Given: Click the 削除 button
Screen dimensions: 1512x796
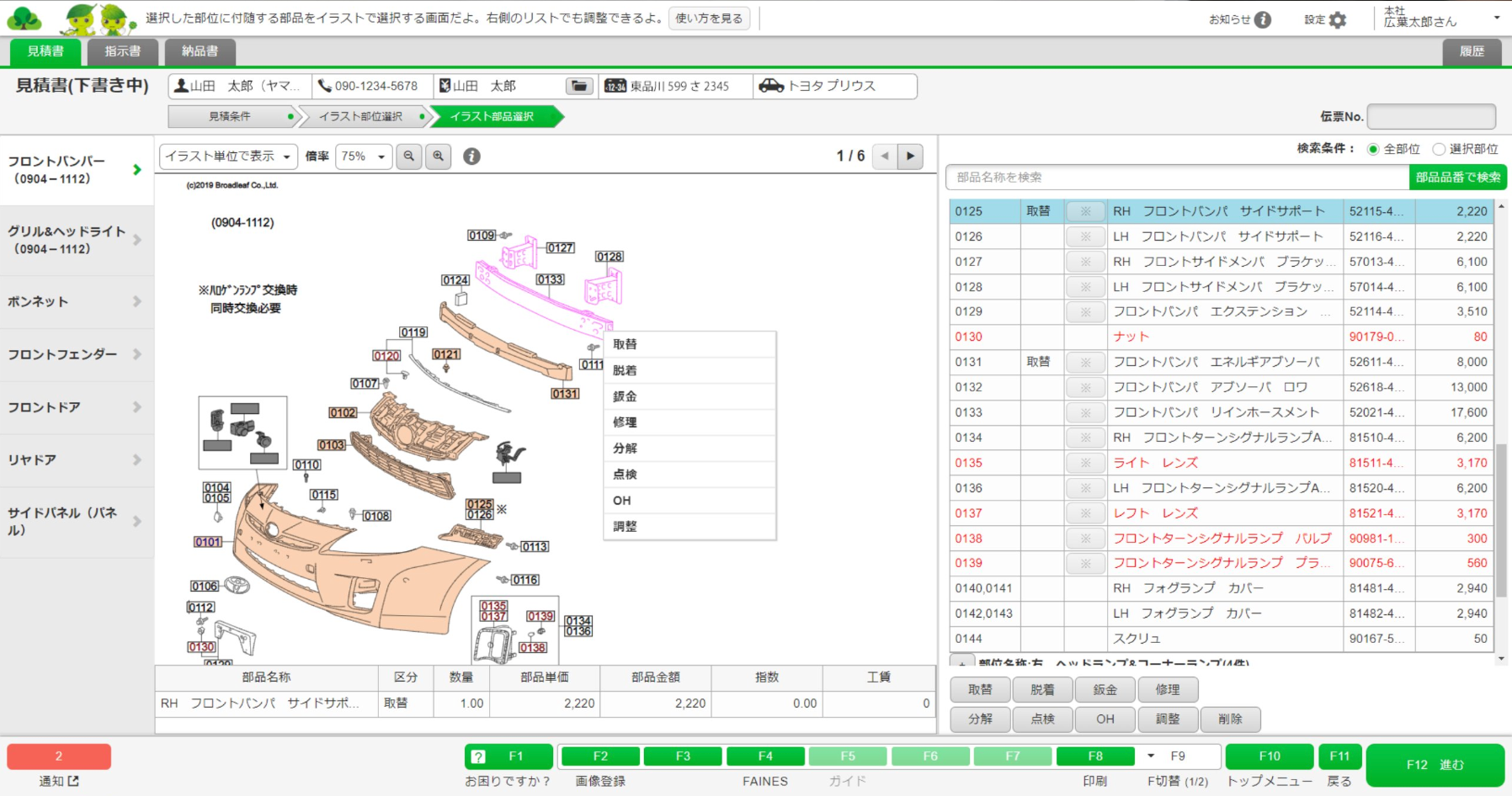Looking at the screenshot, I should tap(1230, 719).
